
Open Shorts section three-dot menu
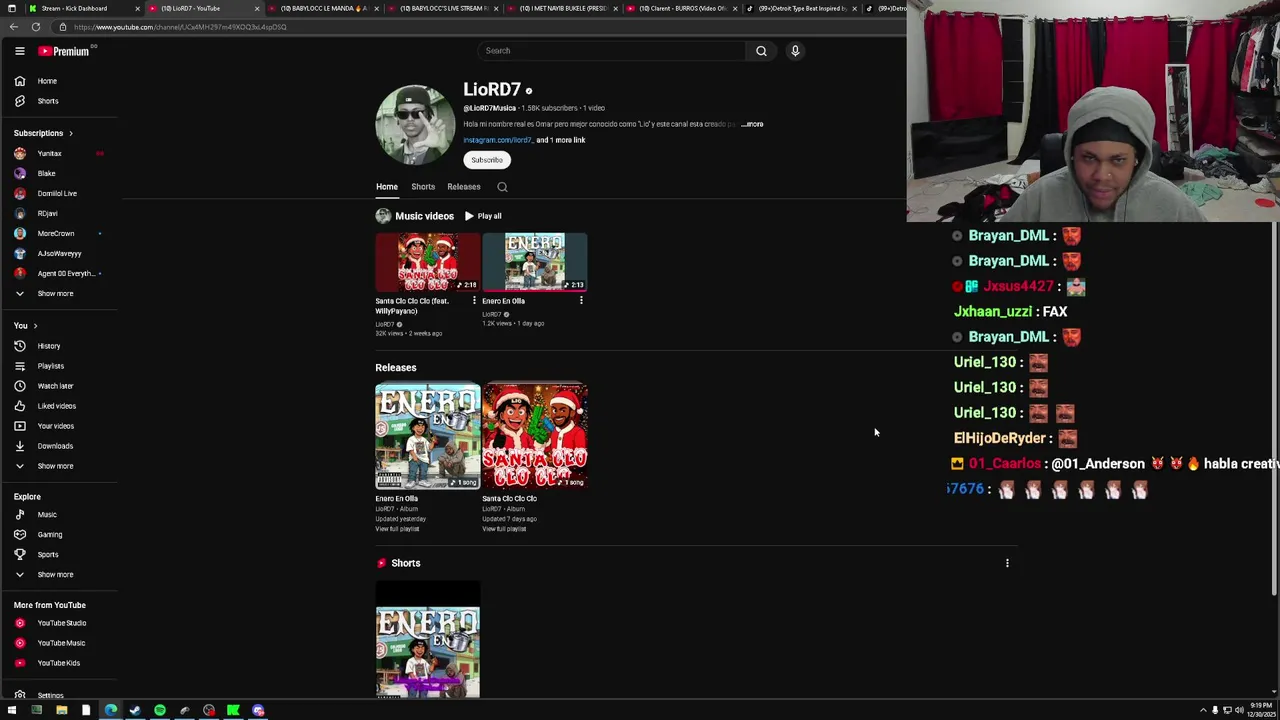tap(1007, 564)
